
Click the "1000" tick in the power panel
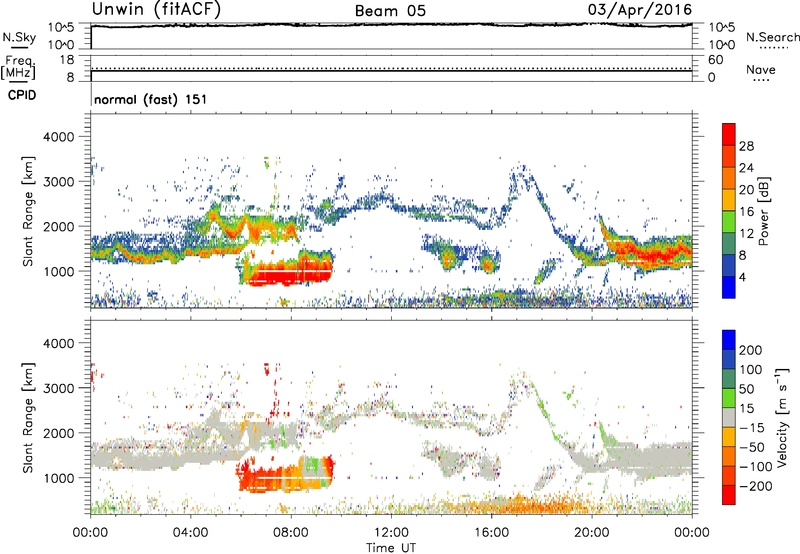pyautogui.click(x=59, y=272)
